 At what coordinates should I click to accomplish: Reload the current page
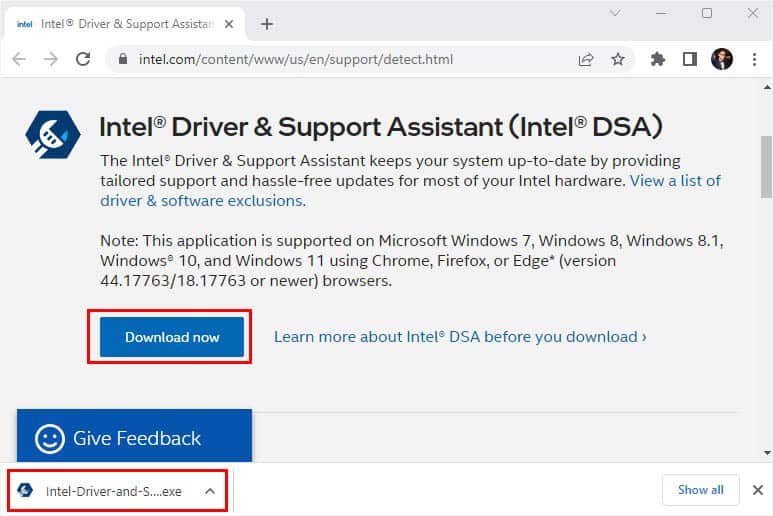tap(83, 59)
